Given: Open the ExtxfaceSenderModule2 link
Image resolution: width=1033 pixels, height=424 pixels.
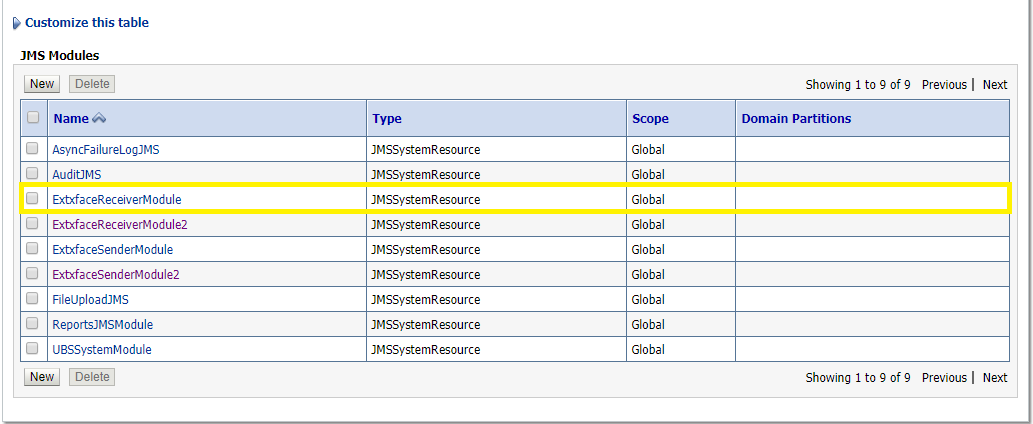Looking at the screenshot, I should tap(116, 275).
